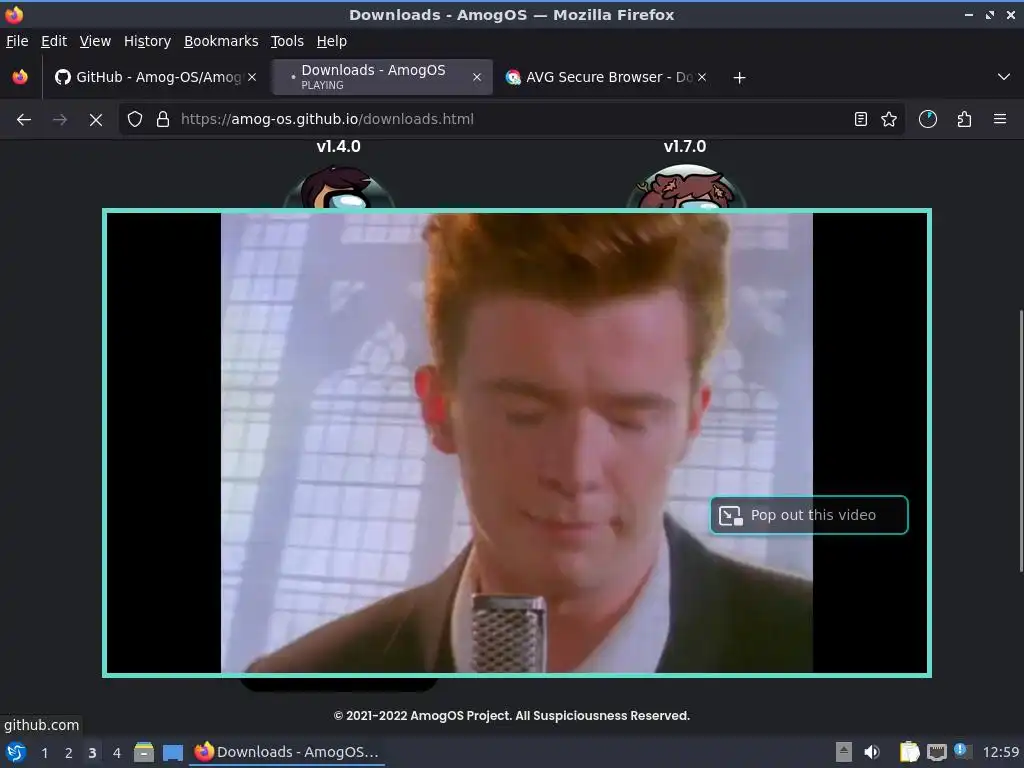The width and height of the screenshot is (1024, 768).
Task: Close the GitHub Amog-OS tab
Action: (x=252, y=77)
